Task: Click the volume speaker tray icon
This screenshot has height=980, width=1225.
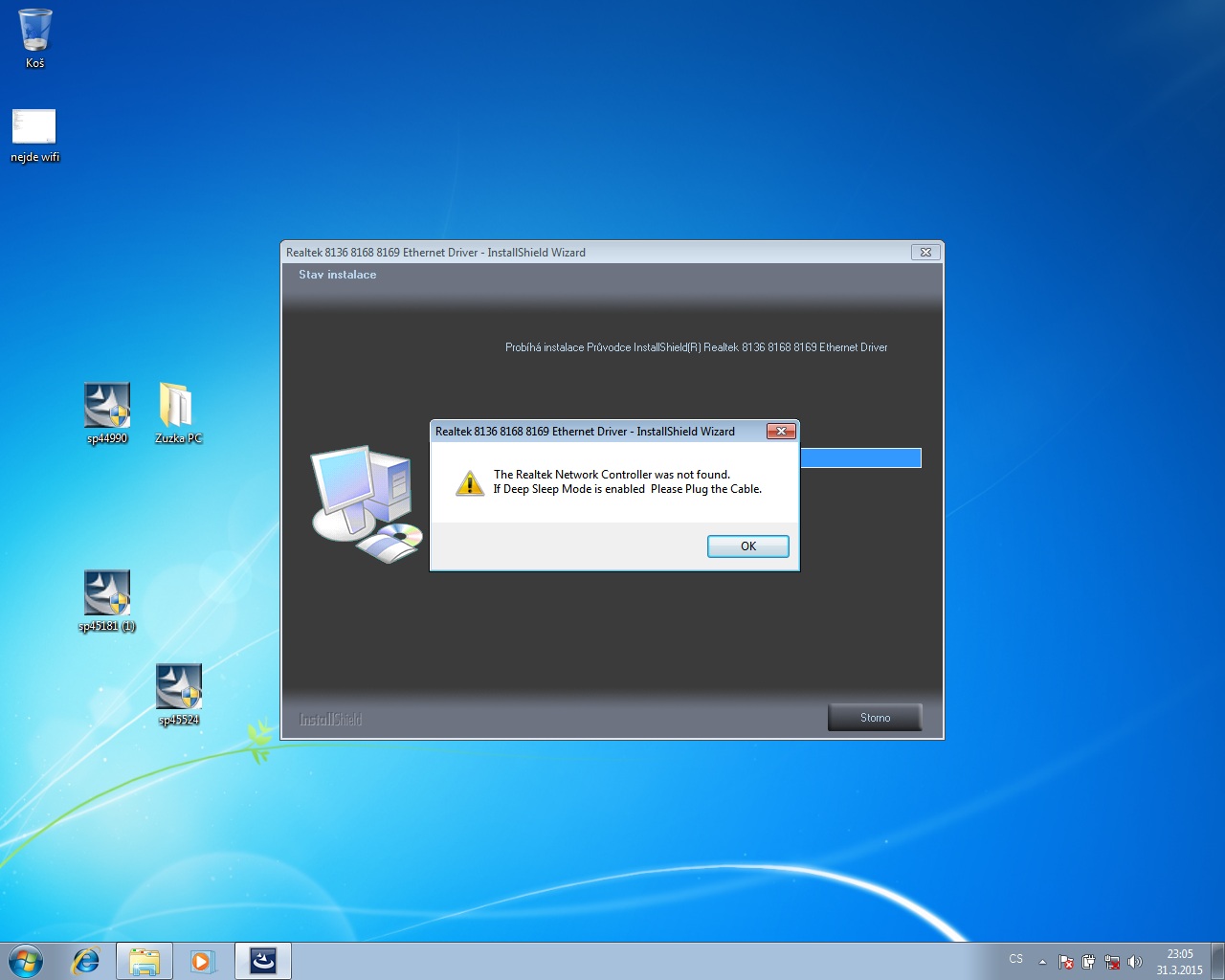Action: coord(1135,962)
